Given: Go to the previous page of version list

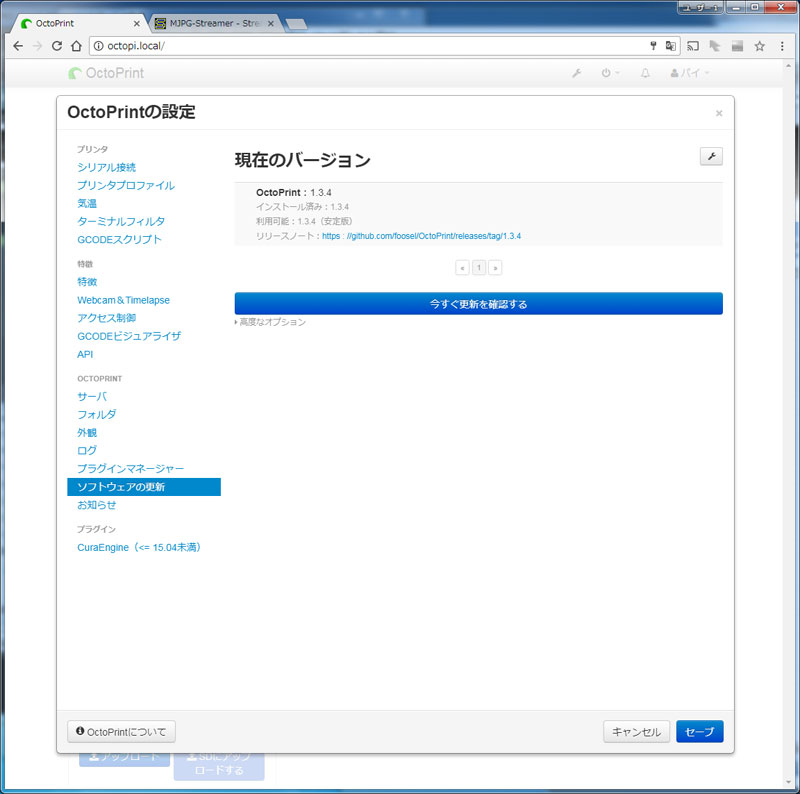Looking at the screenshot, I should click(x=462, y=268).
